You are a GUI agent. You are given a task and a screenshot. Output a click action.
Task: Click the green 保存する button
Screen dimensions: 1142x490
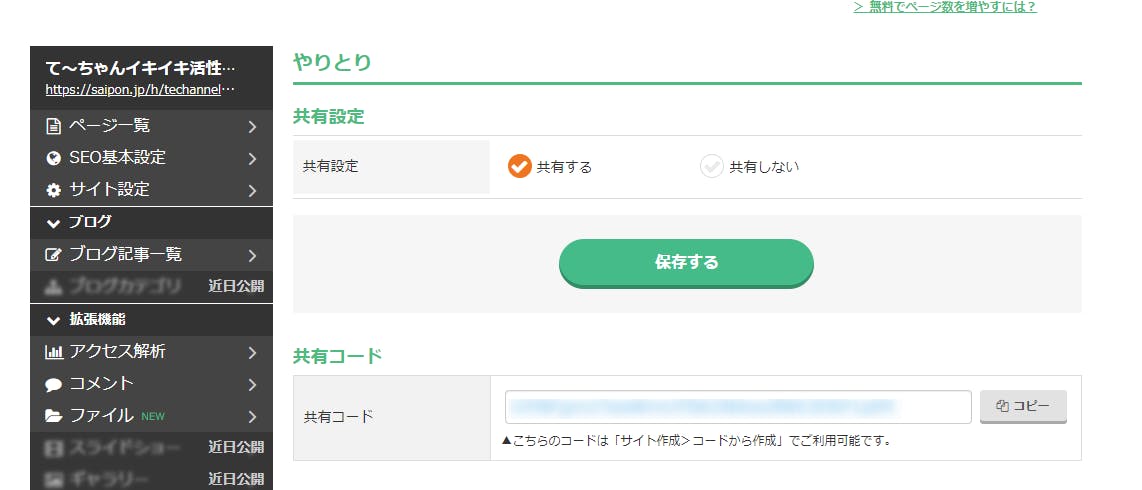point(686,263)
